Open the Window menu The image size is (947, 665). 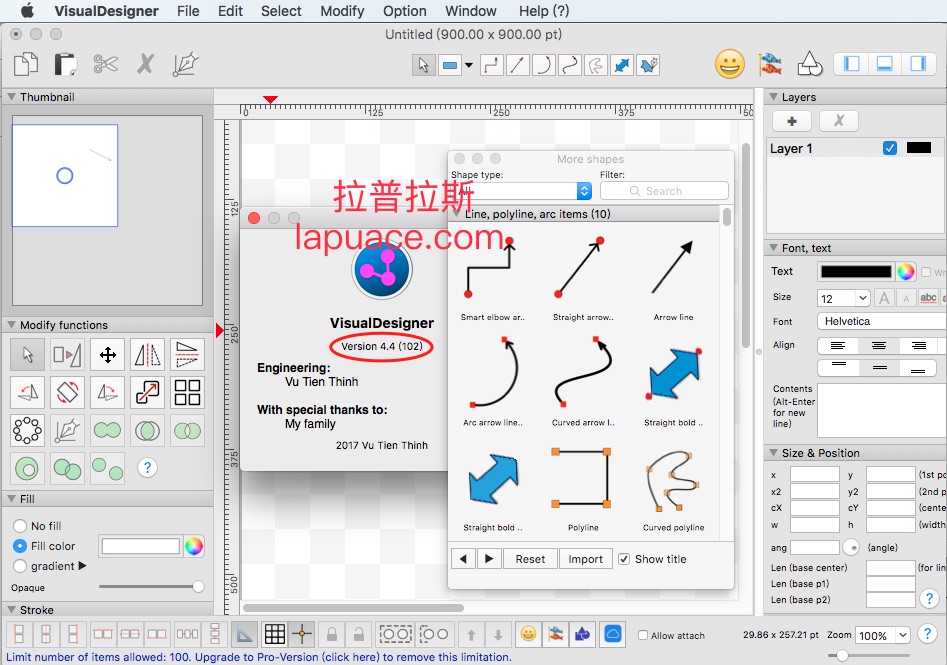[x=470, y=11]
